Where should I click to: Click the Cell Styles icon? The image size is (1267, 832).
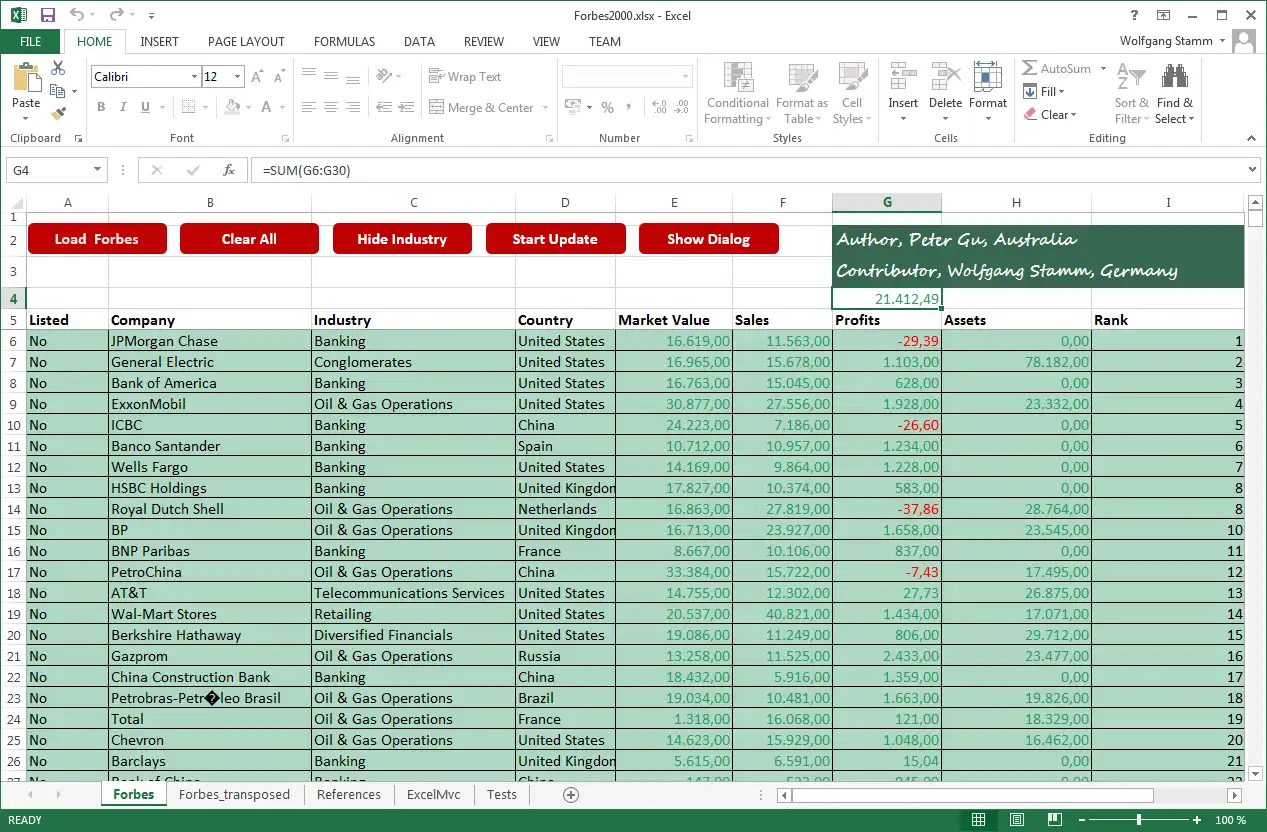(852, 78)
